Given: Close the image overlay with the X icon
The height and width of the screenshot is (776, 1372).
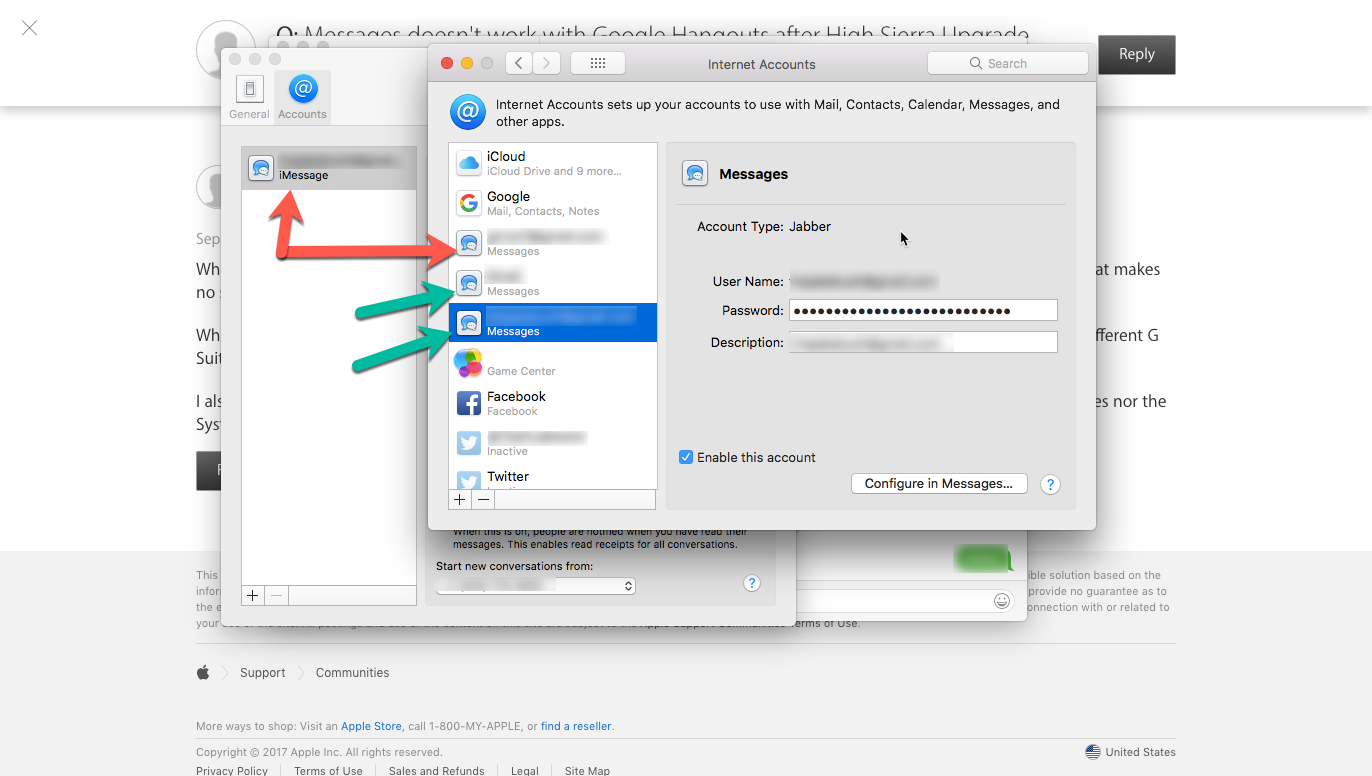Looking at the screenshot, I should 30,28.
